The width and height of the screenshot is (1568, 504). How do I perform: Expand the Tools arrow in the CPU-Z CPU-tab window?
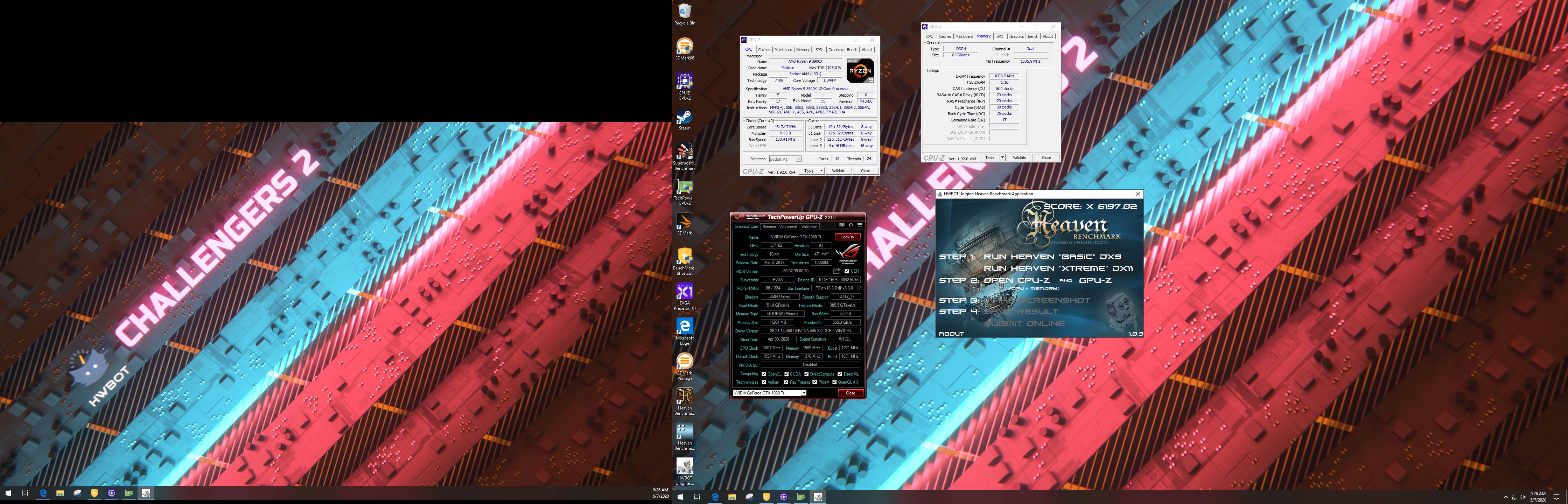click(822, 171)
